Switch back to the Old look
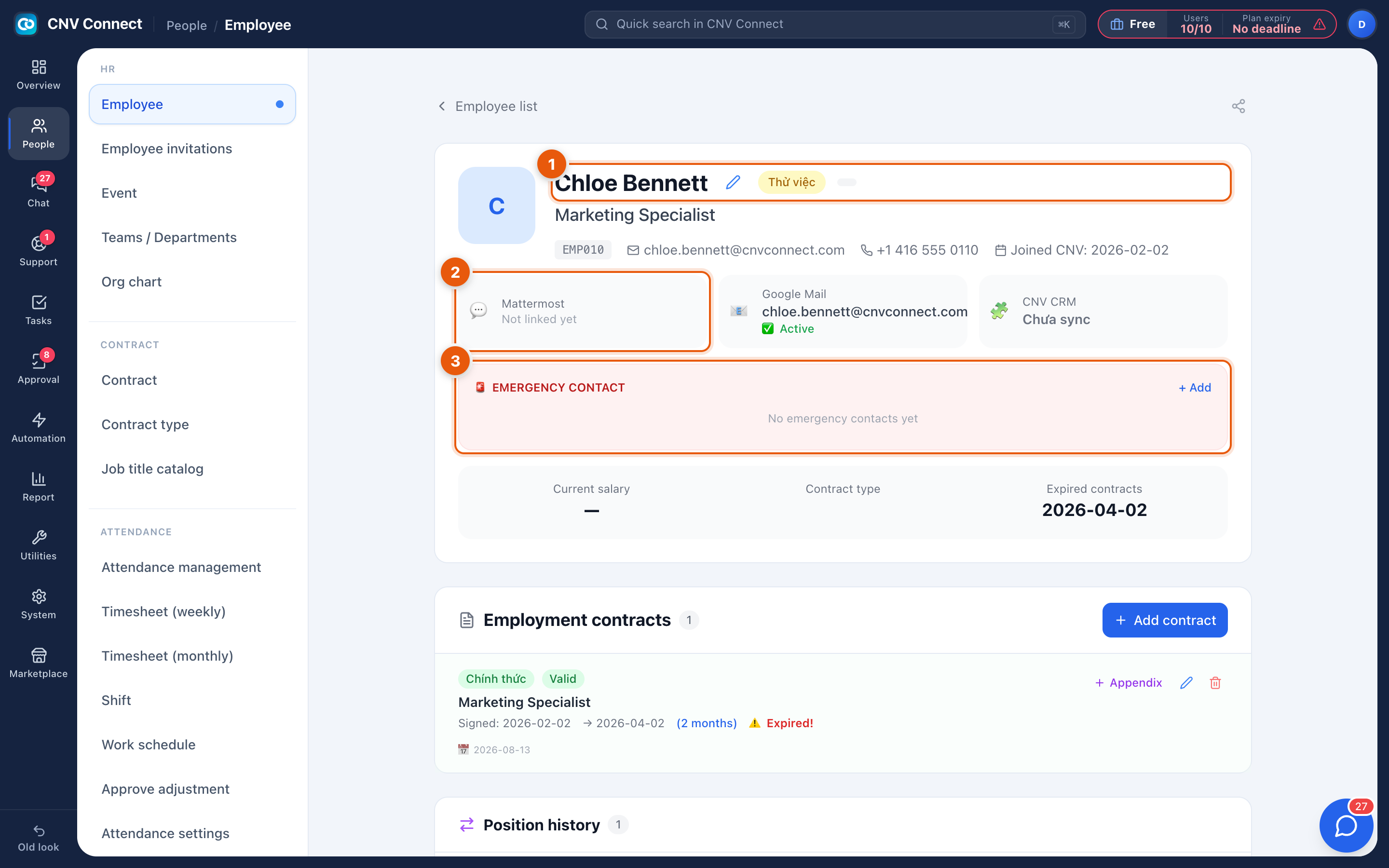 39,838
